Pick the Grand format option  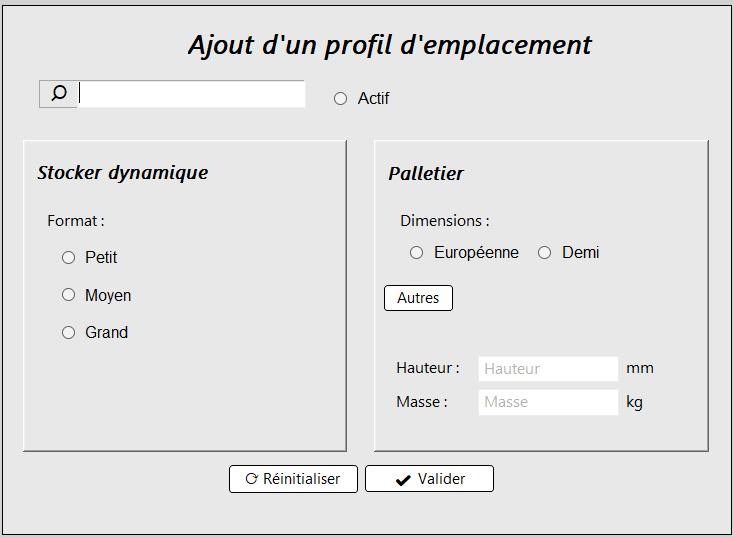[69, 333]
